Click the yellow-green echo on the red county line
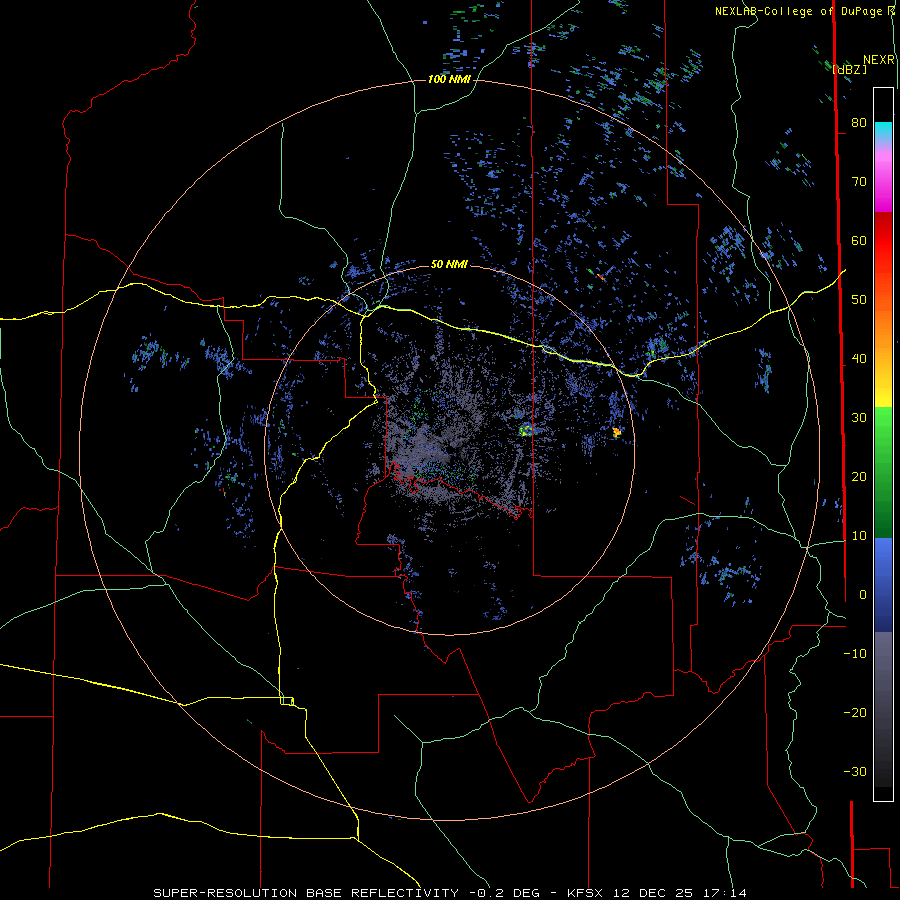Viewport: 900px width, 900px height. point(526,429)
